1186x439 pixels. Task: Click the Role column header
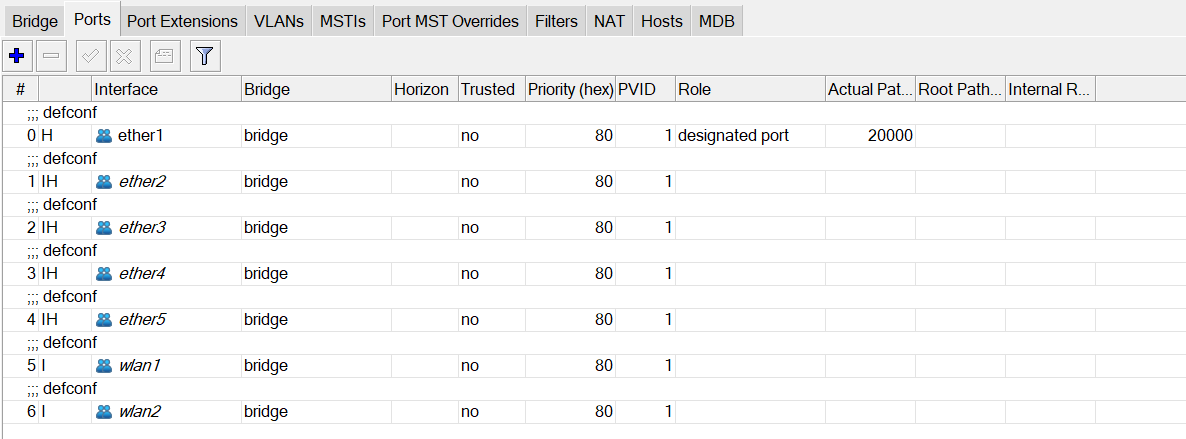click(x=750, y=89)
